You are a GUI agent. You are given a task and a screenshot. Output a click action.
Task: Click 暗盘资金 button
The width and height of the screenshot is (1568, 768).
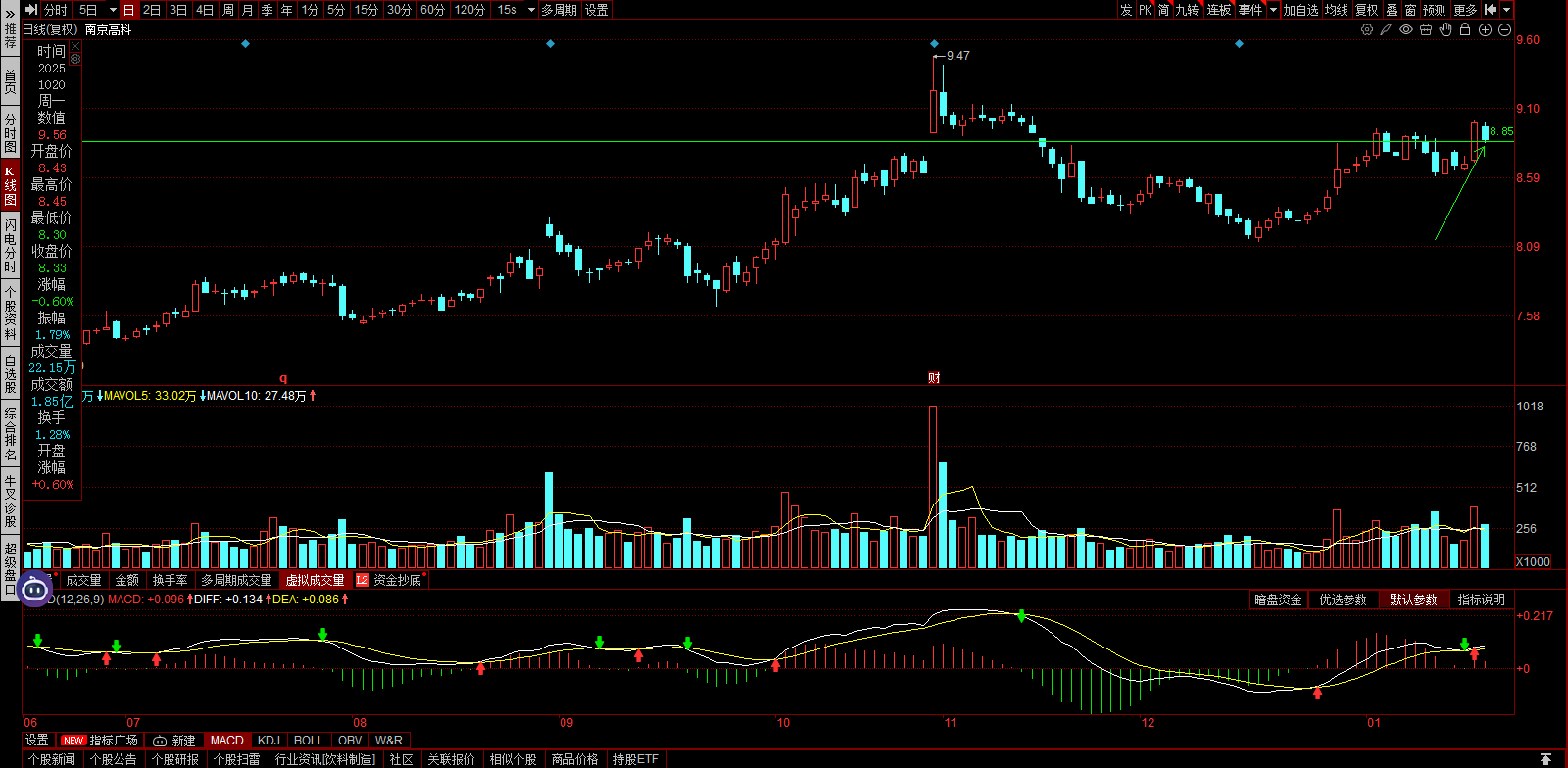pyautogui.click(x=1278, y=600)
